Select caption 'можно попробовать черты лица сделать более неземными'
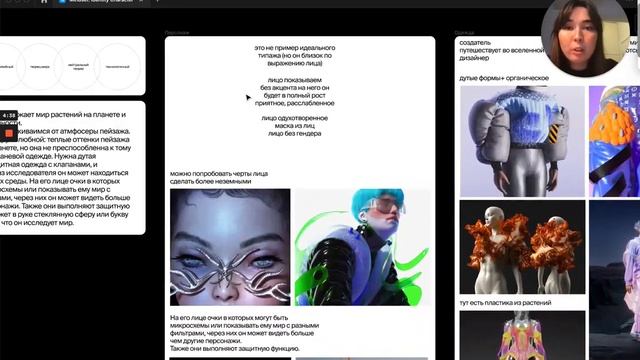Viewport: 640px width, 360px height. 219,178
